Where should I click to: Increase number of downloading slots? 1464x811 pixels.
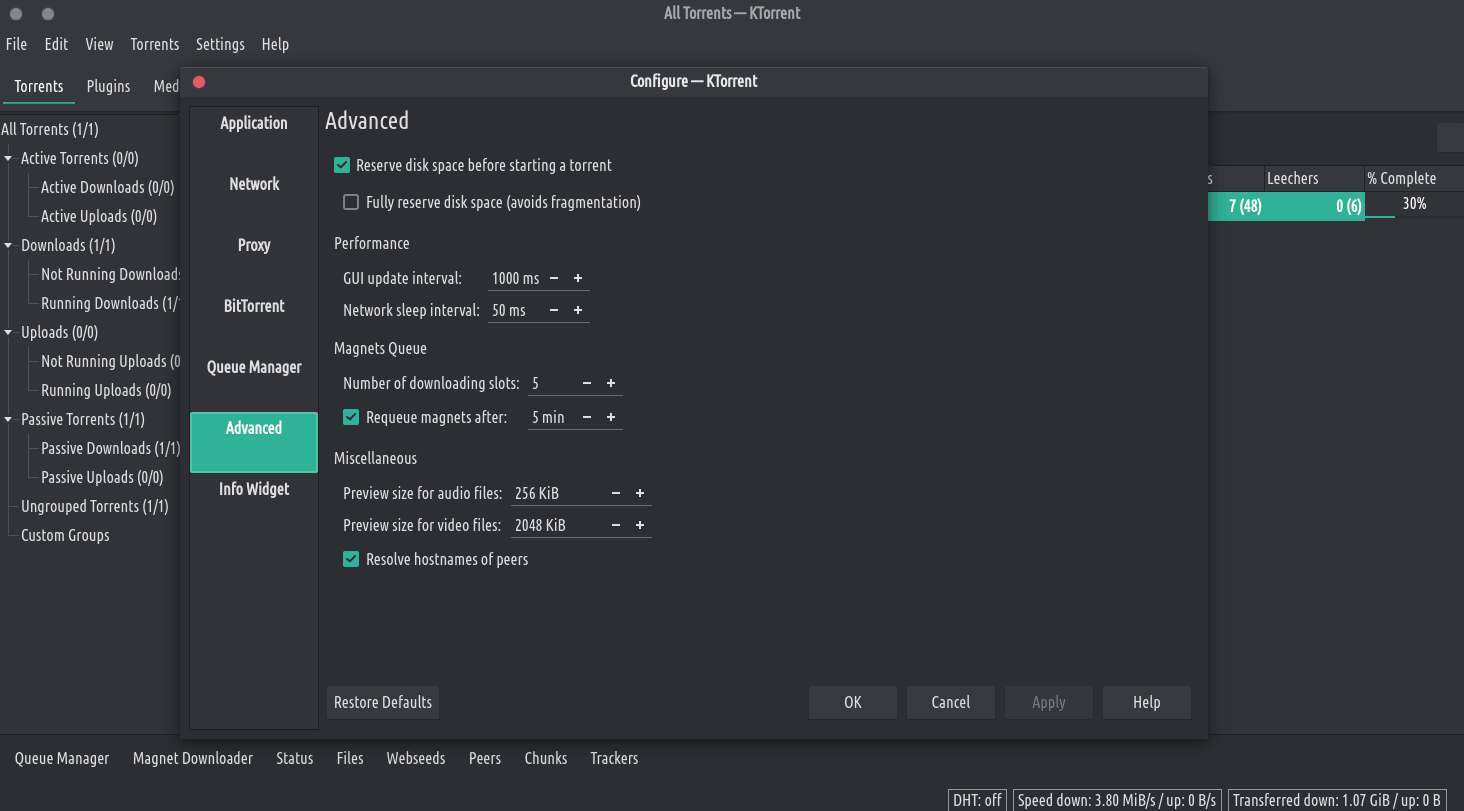click(611, 384)
